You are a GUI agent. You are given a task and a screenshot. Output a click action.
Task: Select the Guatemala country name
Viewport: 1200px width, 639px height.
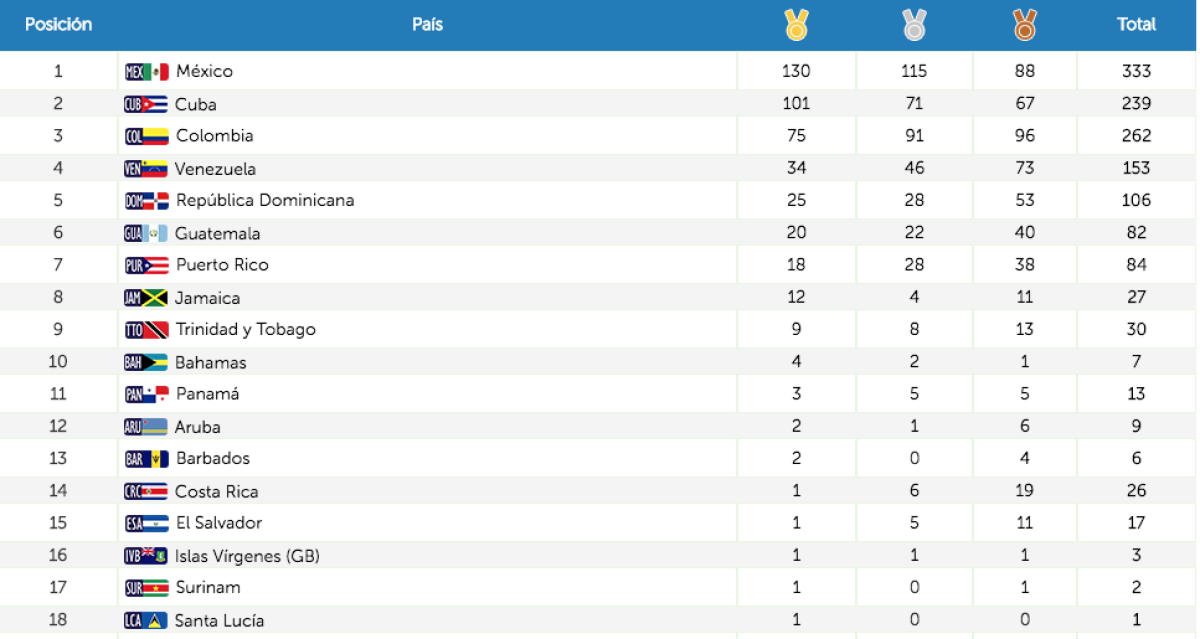point(217,234)
